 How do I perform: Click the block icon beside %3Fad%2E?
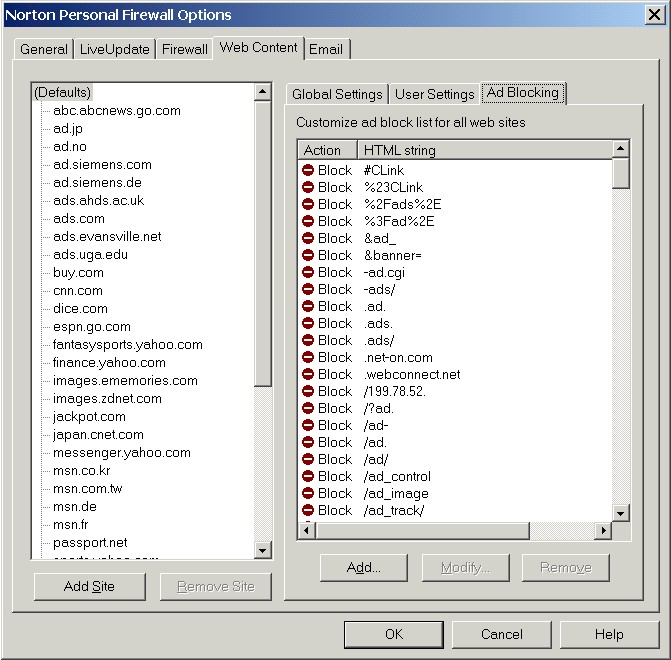308,221
